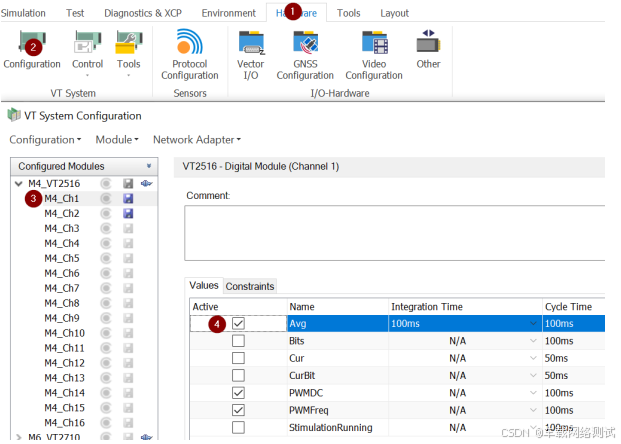Click the save icon for M4_Ch2
The width and height of the screenshot is (621, 444).
pos(128,213)
